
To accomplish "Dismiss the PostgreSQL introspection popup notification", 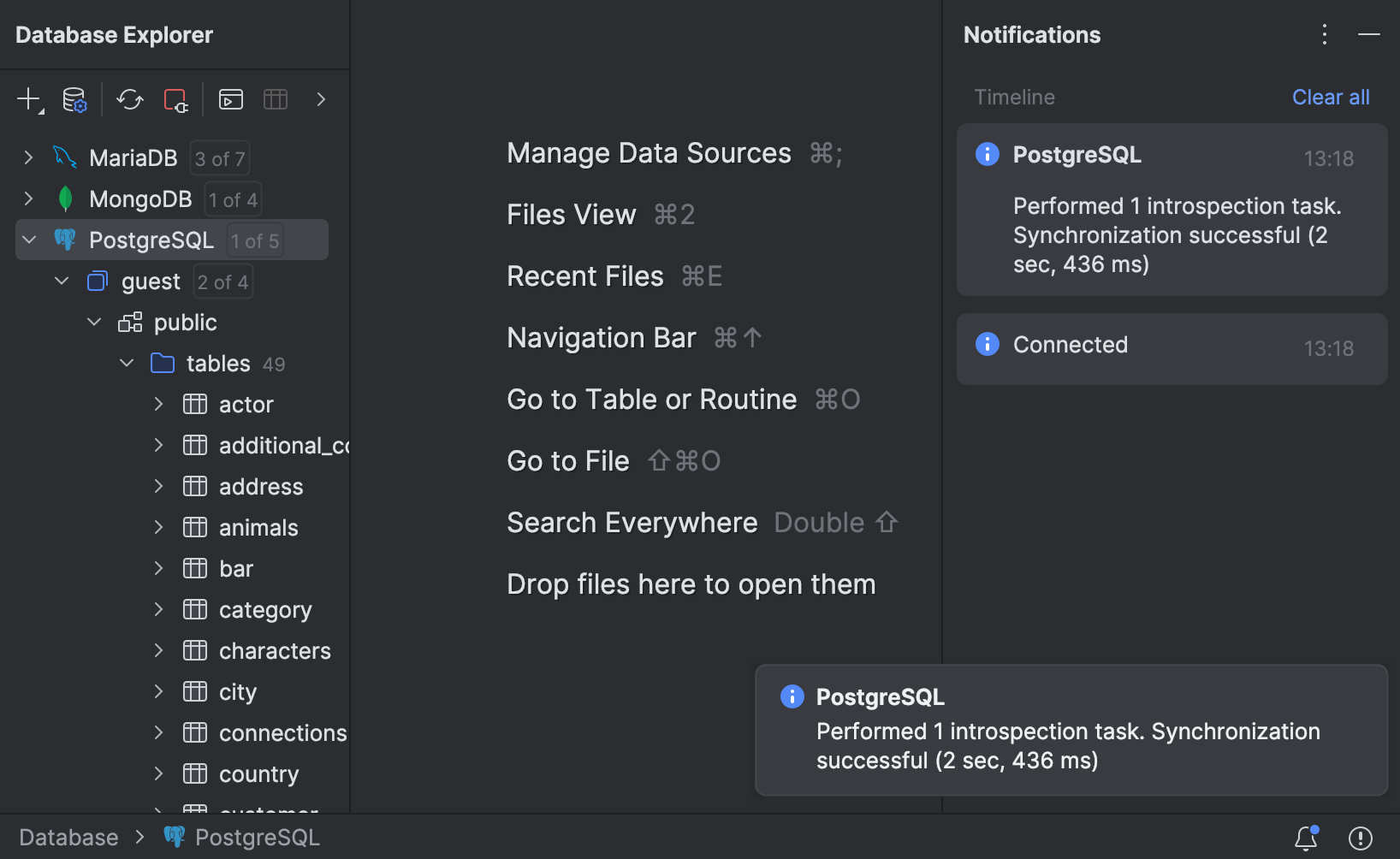I will coord(1068,731).
